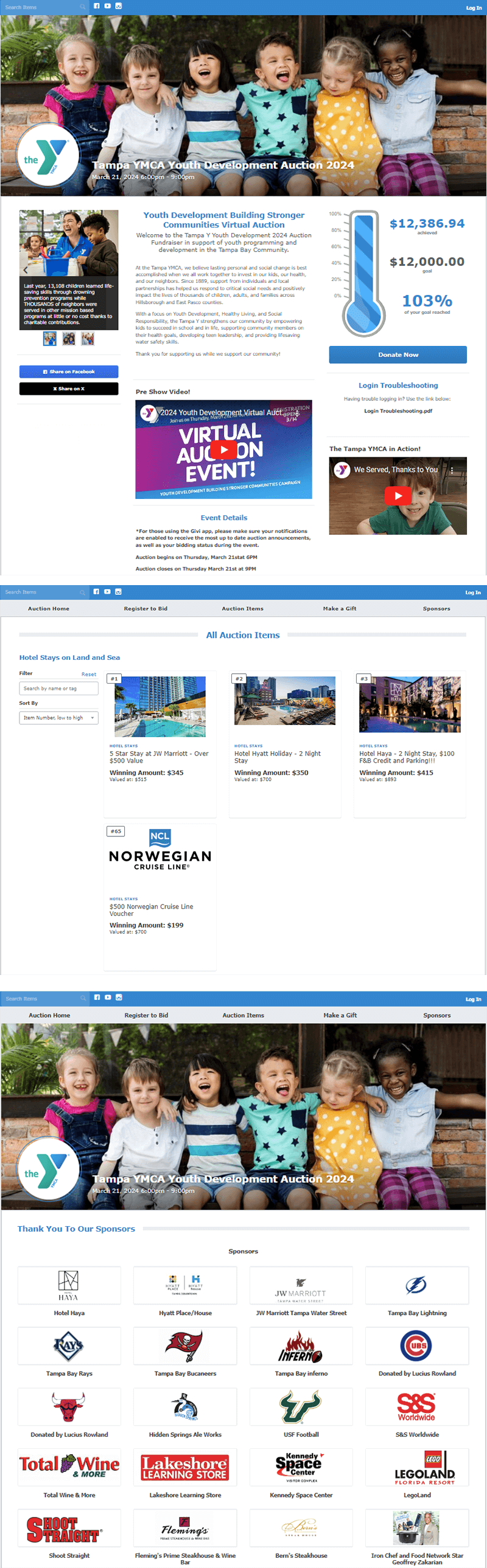The height and width of the screenshot is (1568, 487).
Task: Click the Share on X button
Action: pyautogui.click(x=69, y=388)
